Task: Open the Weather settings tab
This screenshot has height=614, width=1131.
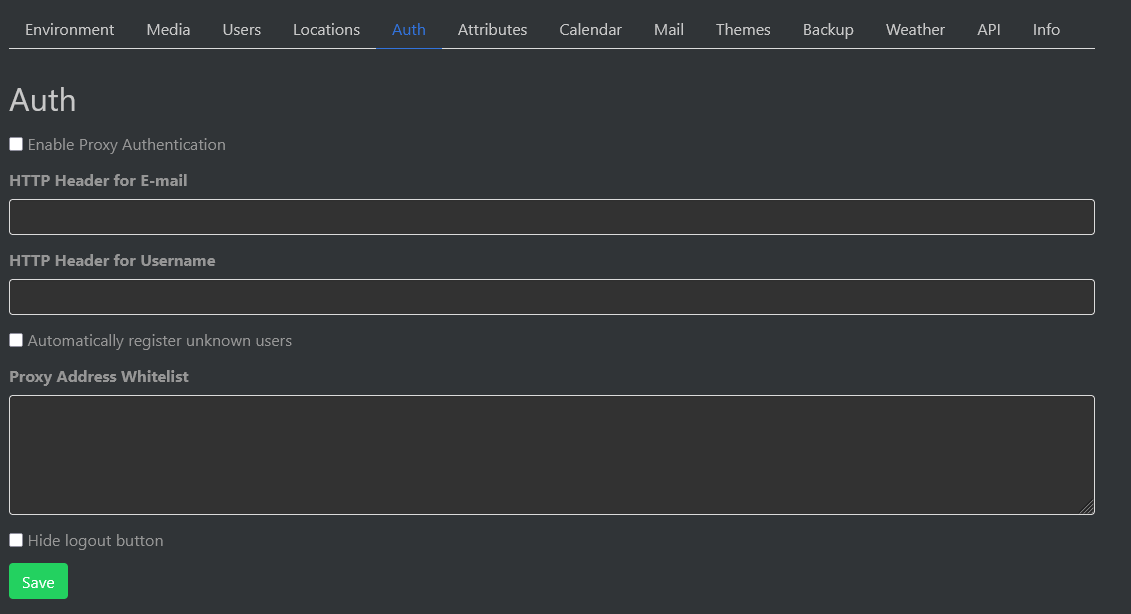Action: tap(915, 29)
